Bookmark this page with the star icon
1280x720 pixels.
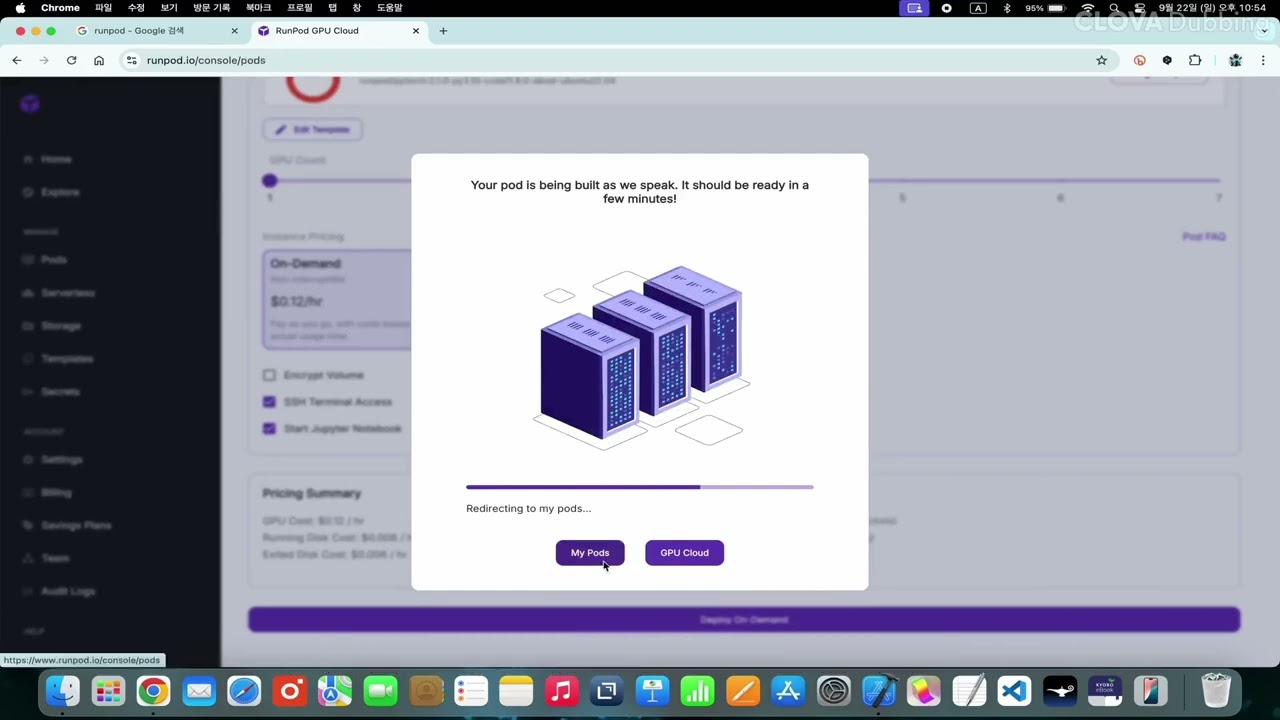(1102, 60)
